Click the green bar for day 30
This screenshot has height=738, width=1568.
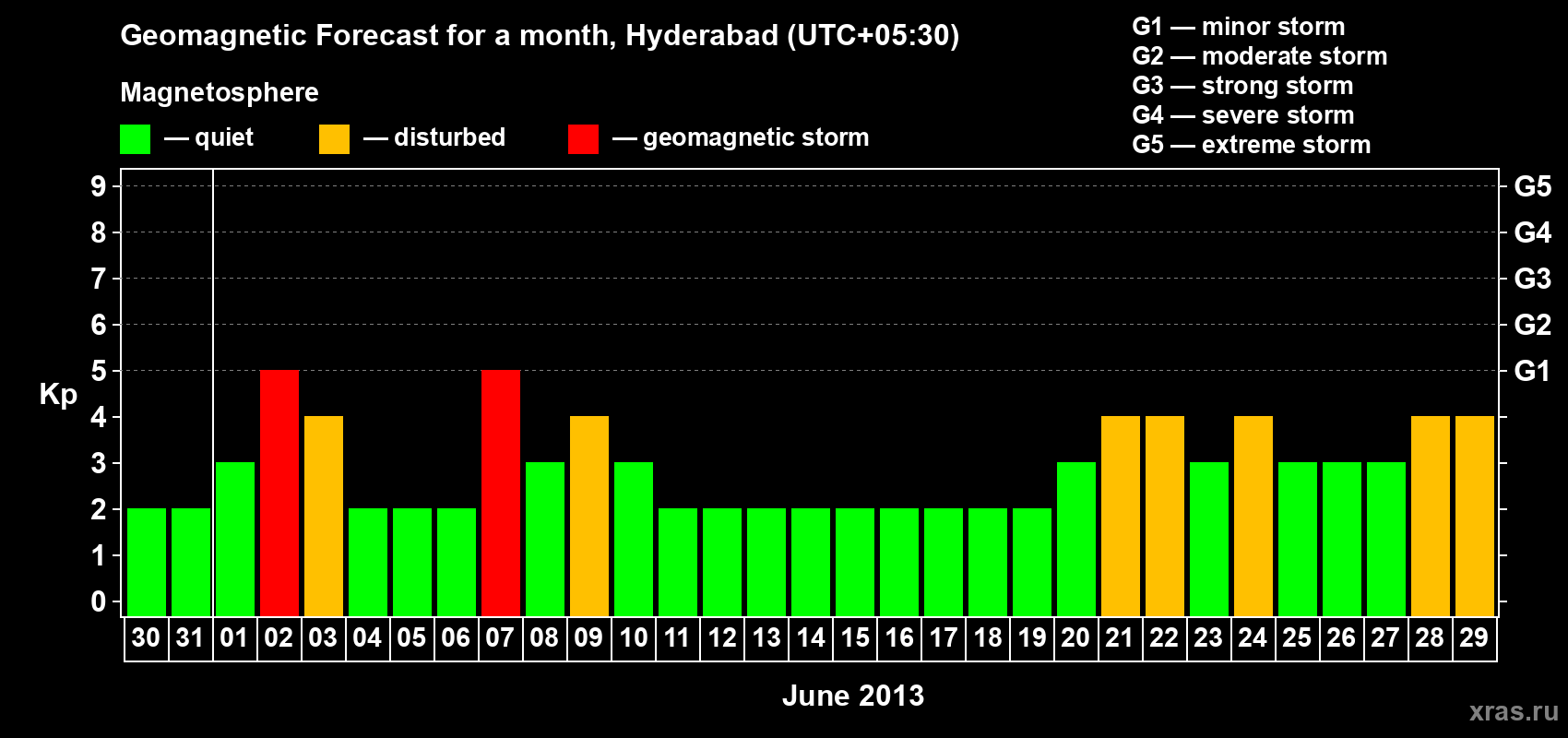147,562
